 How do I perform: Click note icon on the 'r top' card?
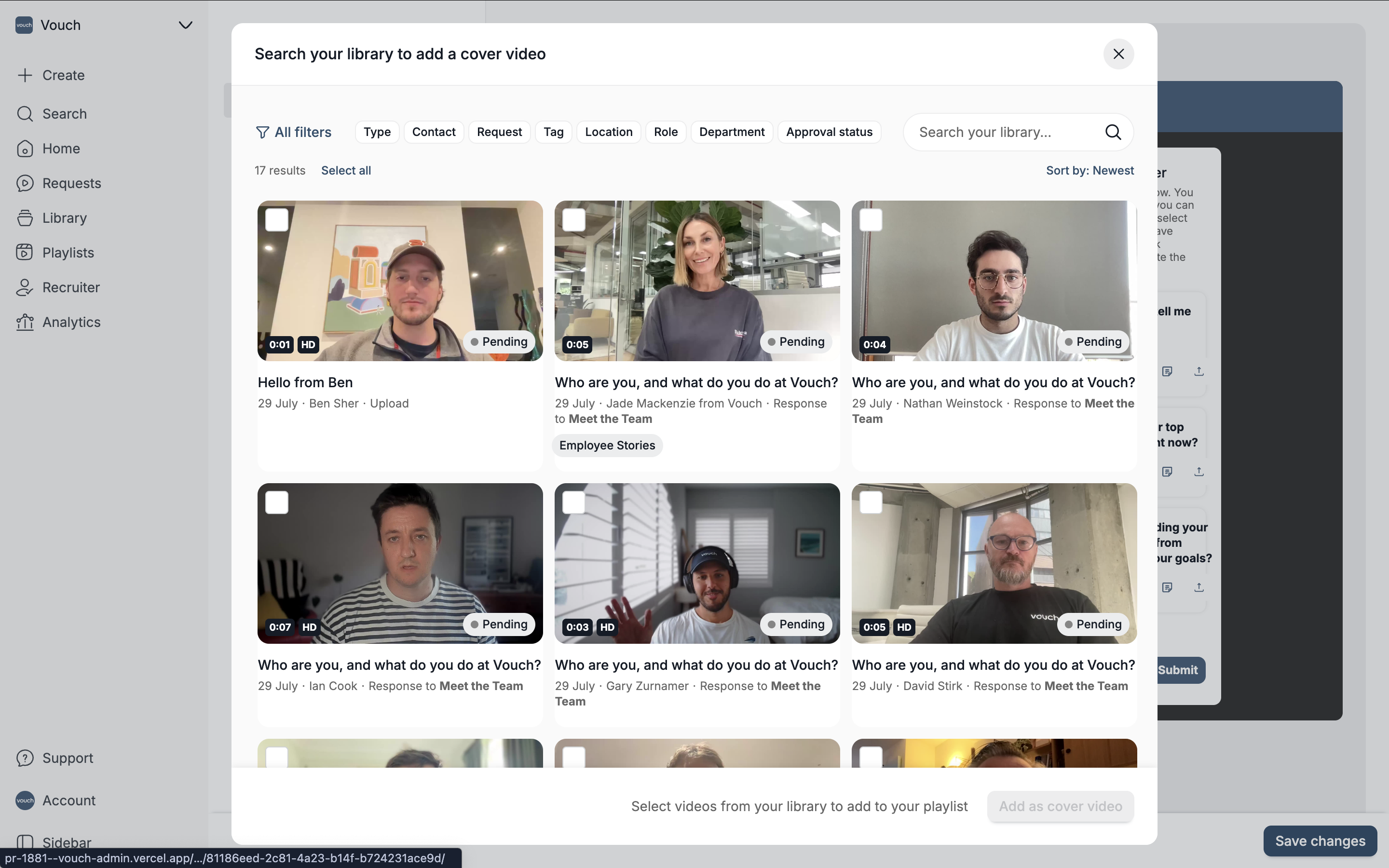1167,471
